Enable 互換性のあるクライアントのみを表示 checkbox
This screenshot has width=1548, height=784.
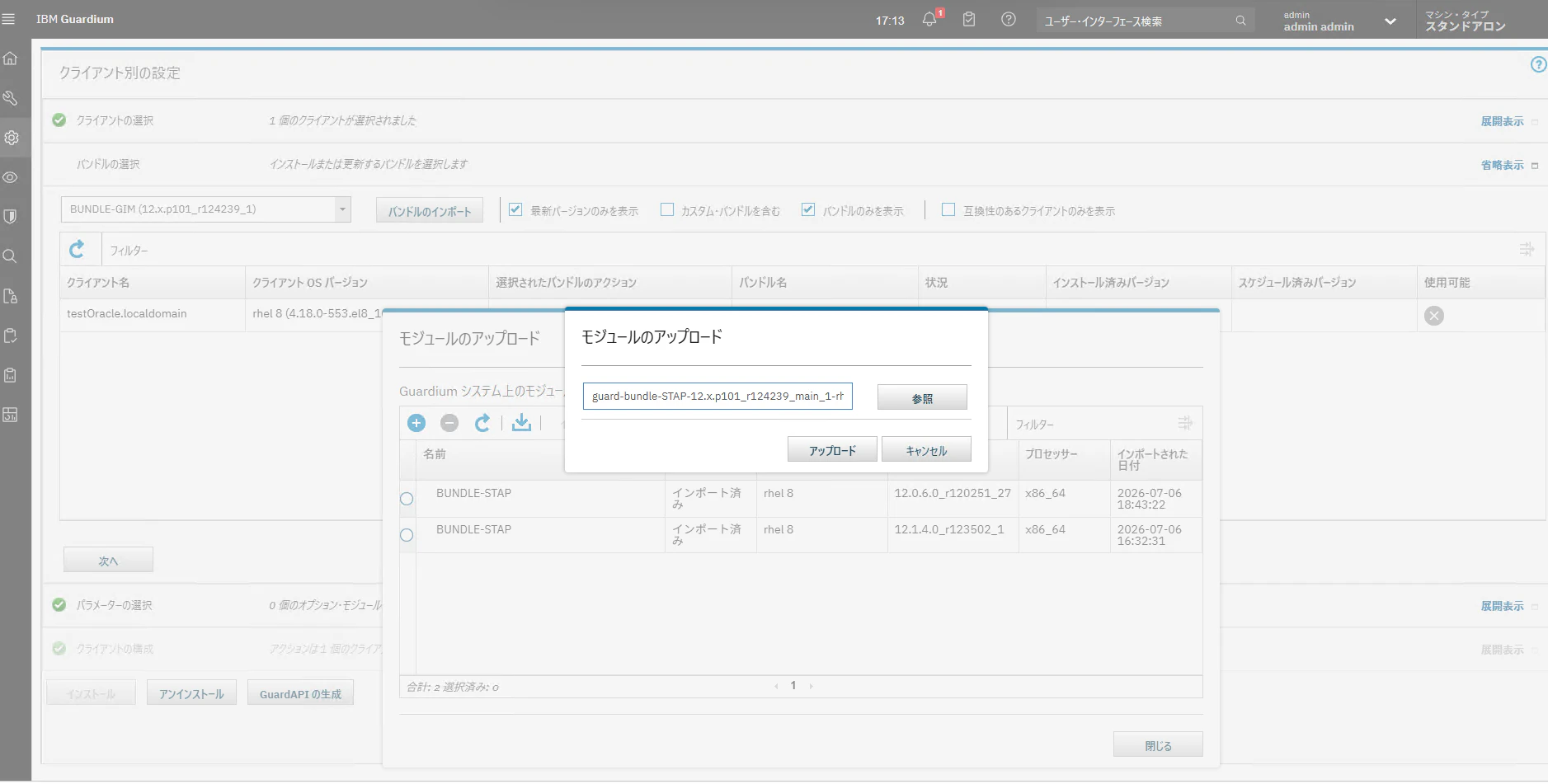click(x=948, y=209)
